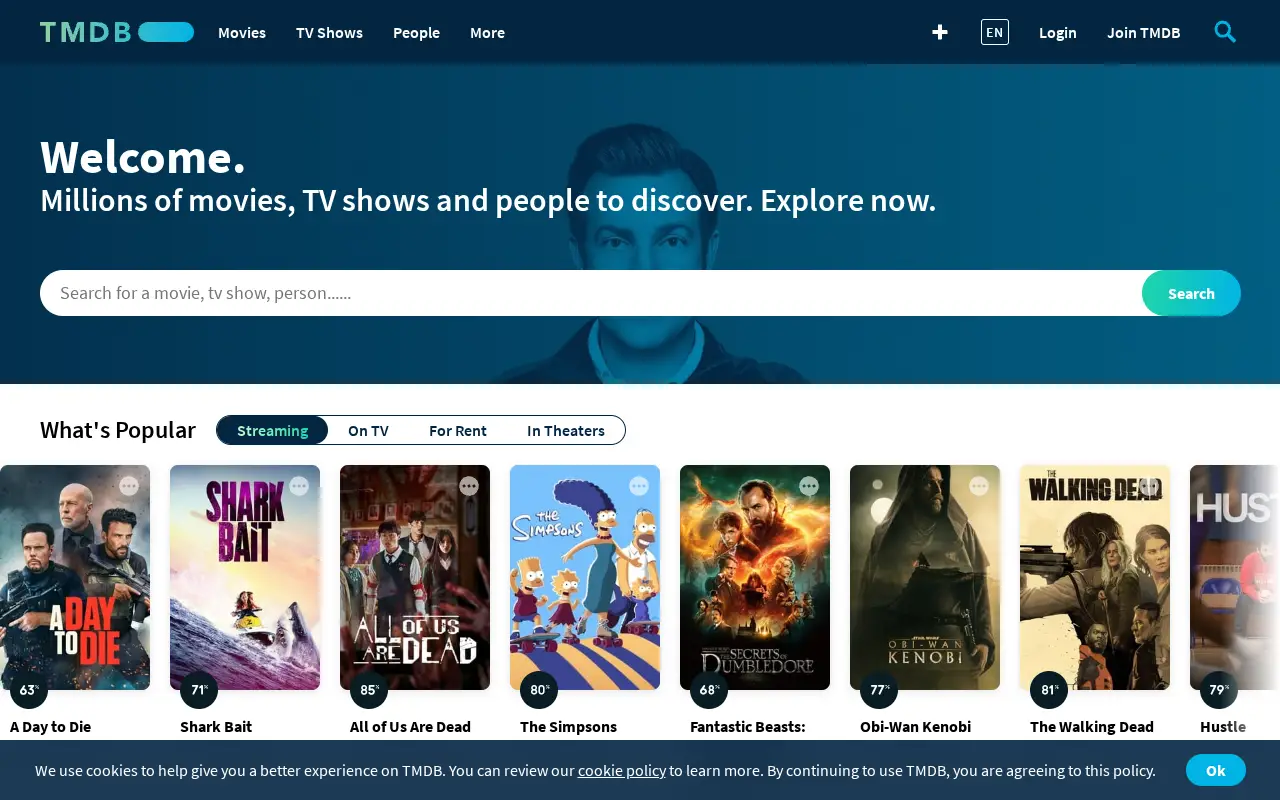Open the three-dot menu on The Walking Dead

click(x=1149, y=486)
